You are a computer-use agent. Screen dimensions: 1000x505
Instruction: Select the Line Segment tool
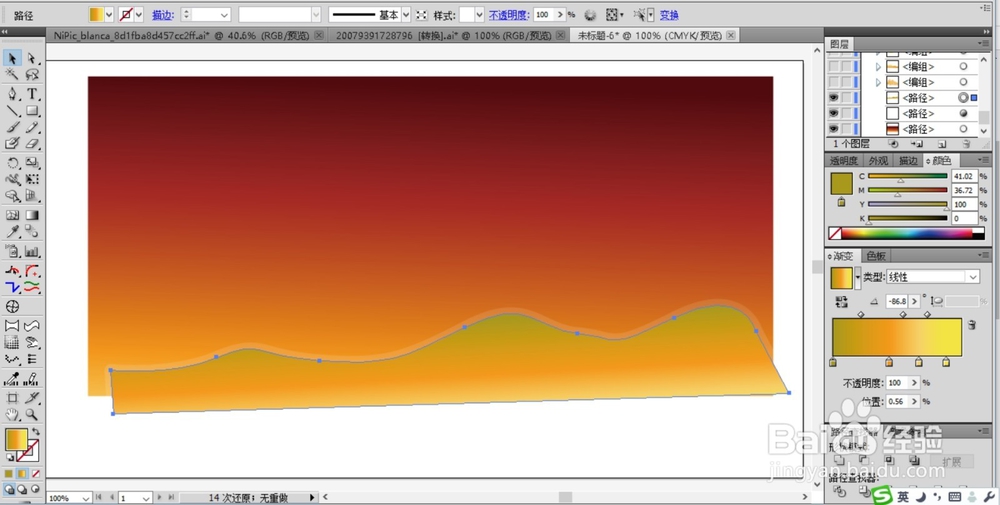[x=12, y=111]
